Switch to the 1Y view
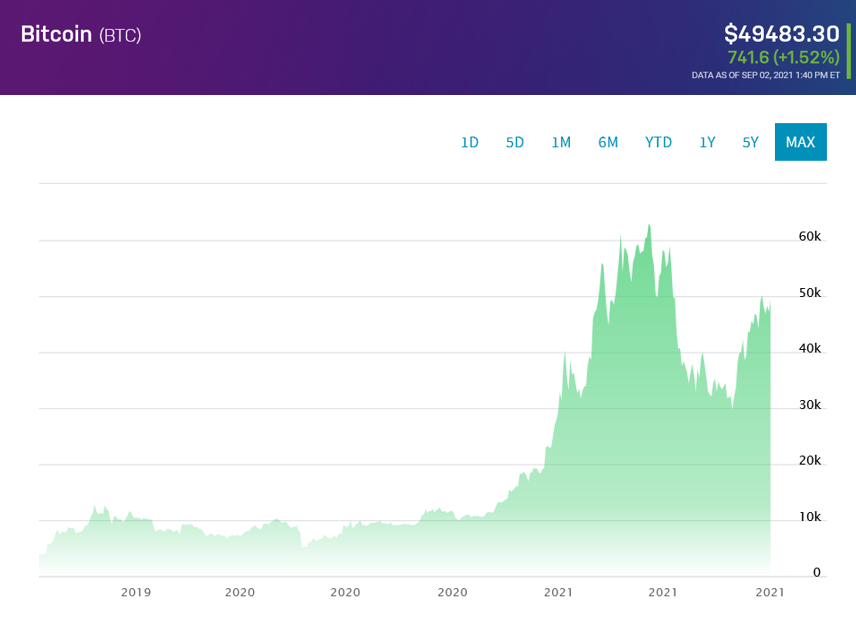 pos(707,142)
